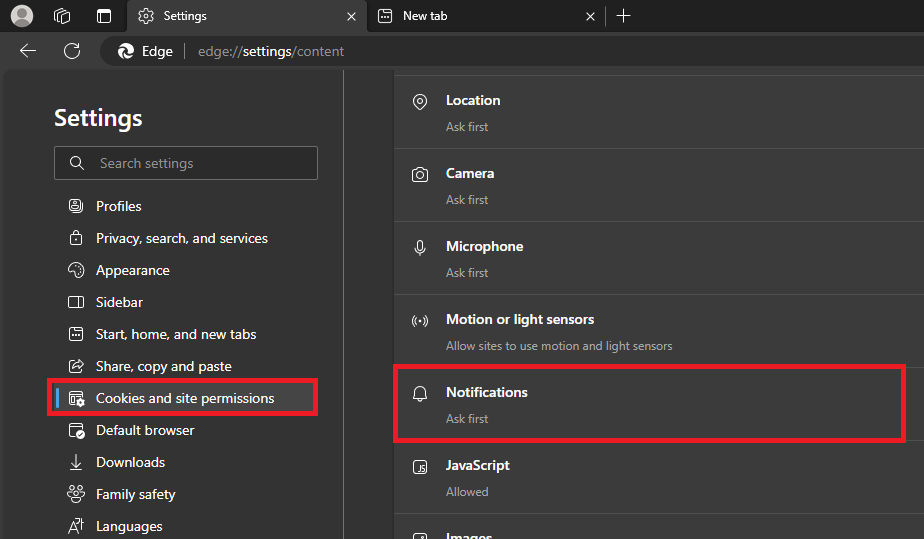Open Camera permission settings
924x539 pixels.
click(659, 185)
